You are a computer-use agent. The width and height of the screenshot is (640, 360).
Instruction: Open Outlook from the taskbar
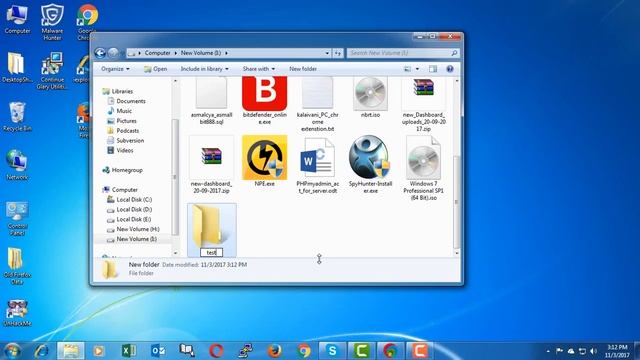[x=158, y=351]
